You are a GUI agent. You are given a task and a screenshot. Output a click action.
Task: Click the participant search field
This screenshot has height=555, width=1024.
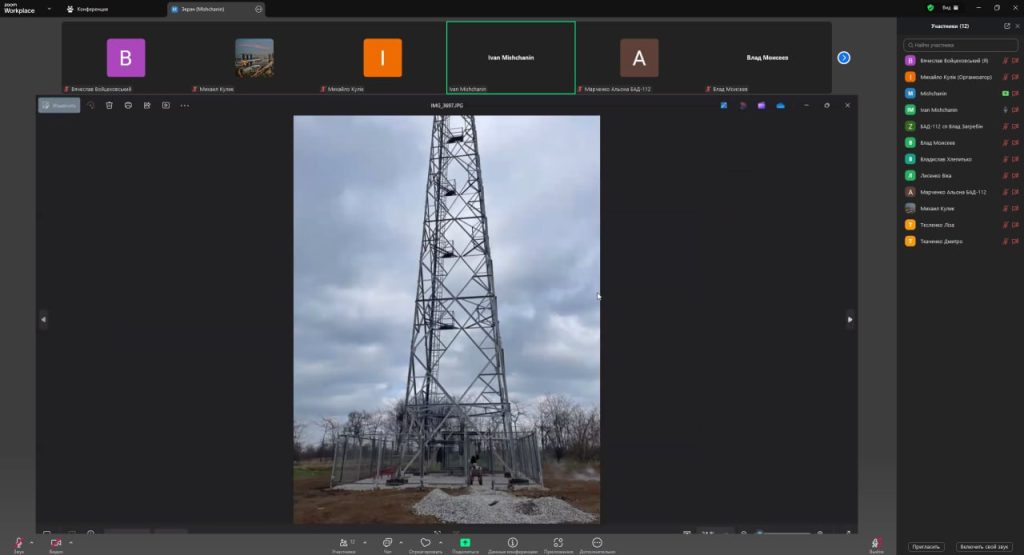[960, 45]
